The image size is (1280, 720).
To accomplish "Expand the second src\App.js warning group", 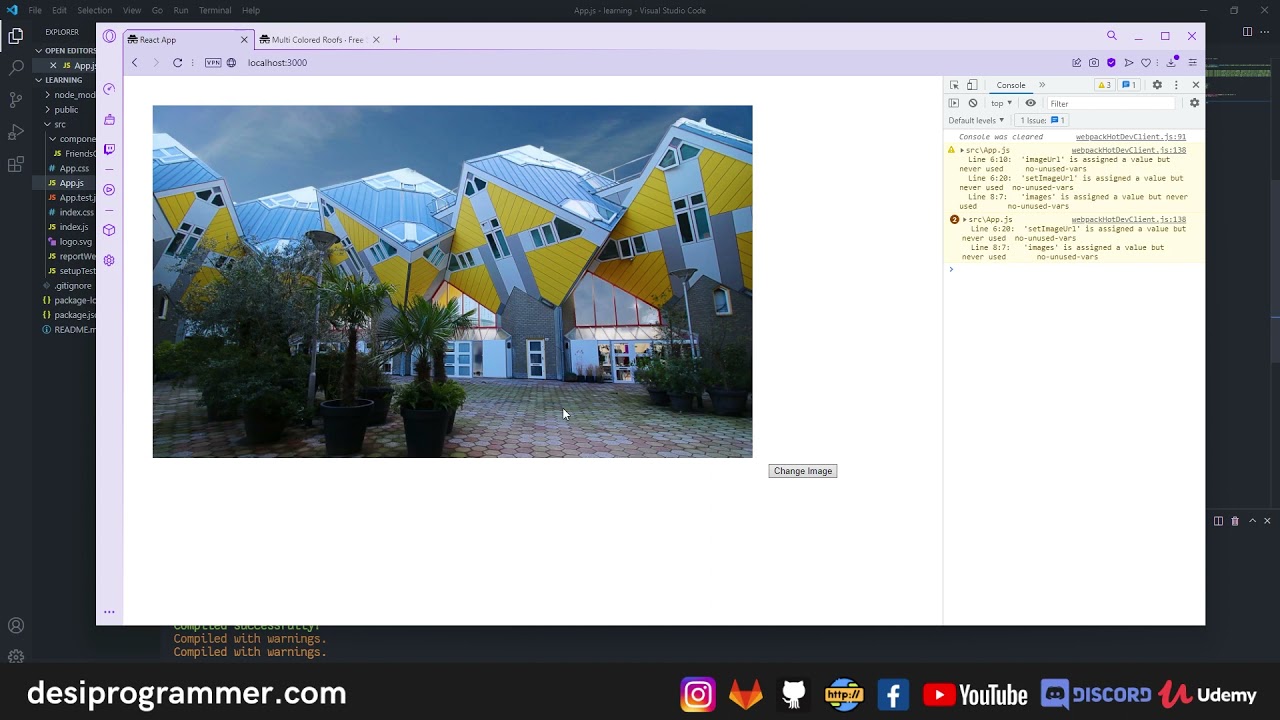I will click(x=965, y=219).
